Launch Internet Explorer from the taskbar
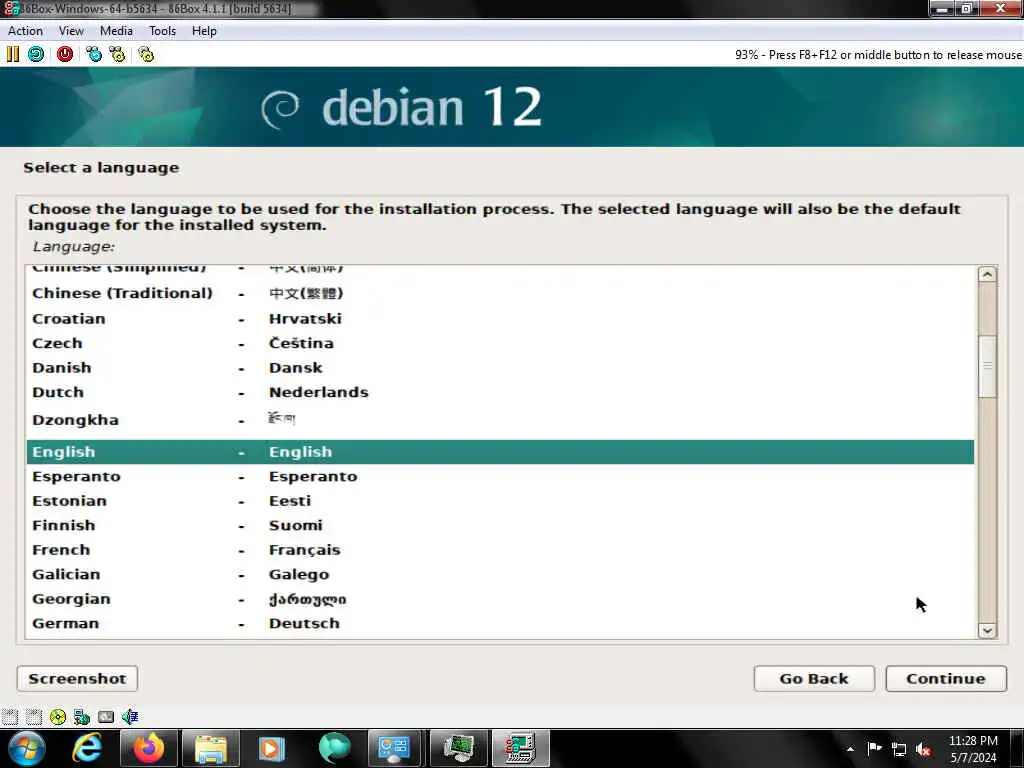 coord(88,748)
